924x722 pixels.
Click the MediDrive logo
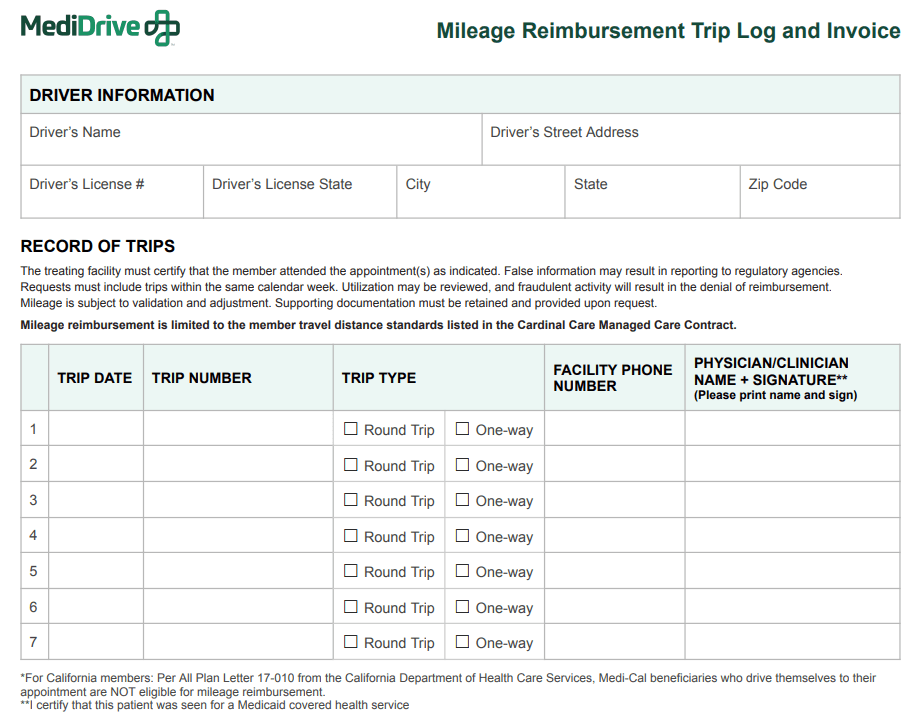(100, 28)
